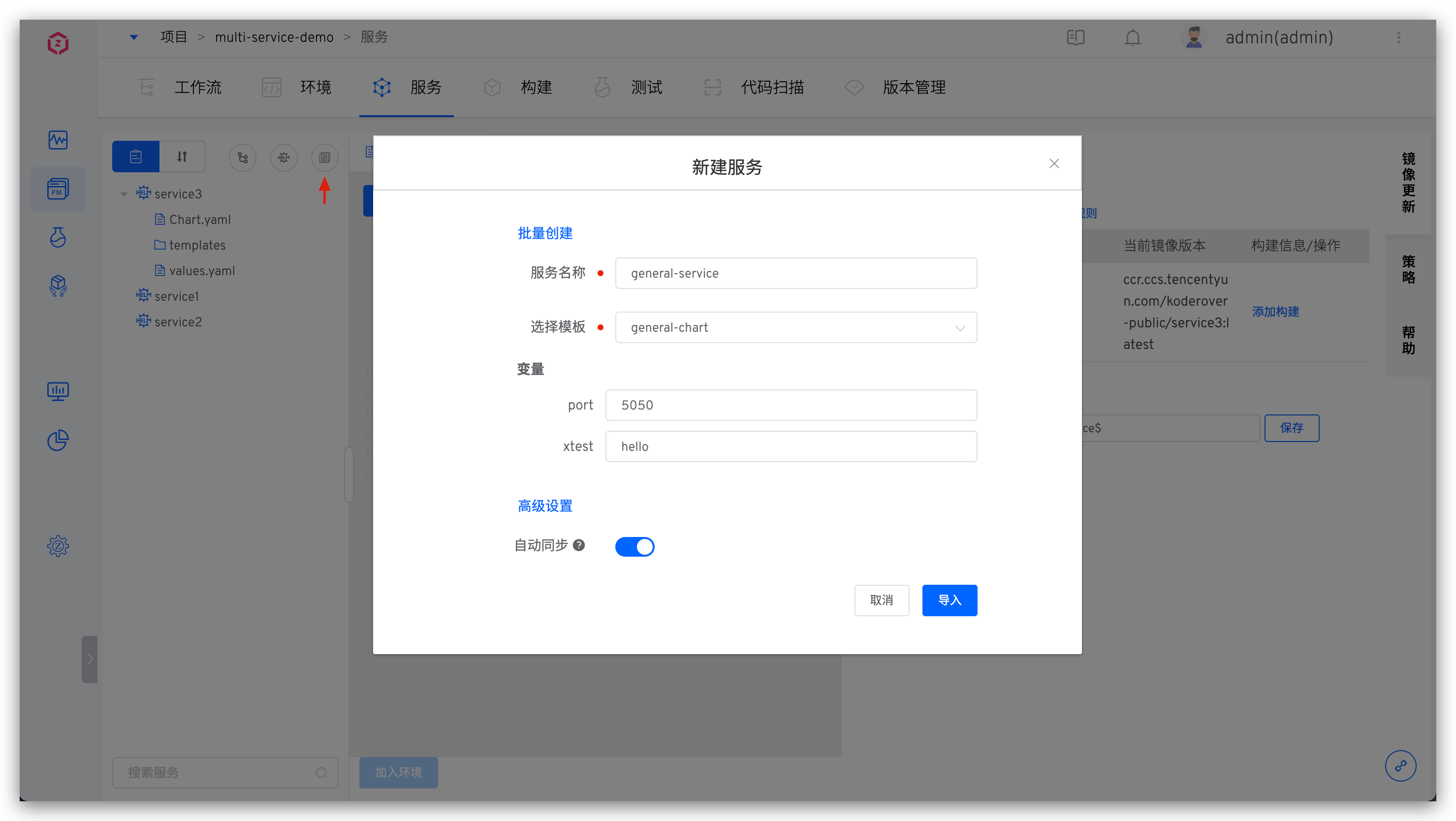
Task: Select the clipboard list view toggle
Action: pyautogui.click(x=136, y=156)
